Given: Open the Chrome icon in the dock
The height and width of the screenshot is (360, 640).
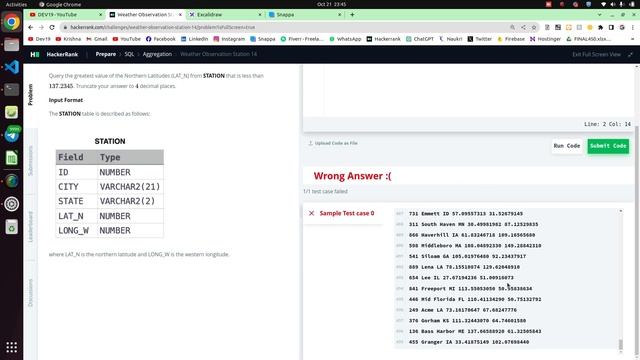Looking at the screenshot, I should (x=11, y=22).
